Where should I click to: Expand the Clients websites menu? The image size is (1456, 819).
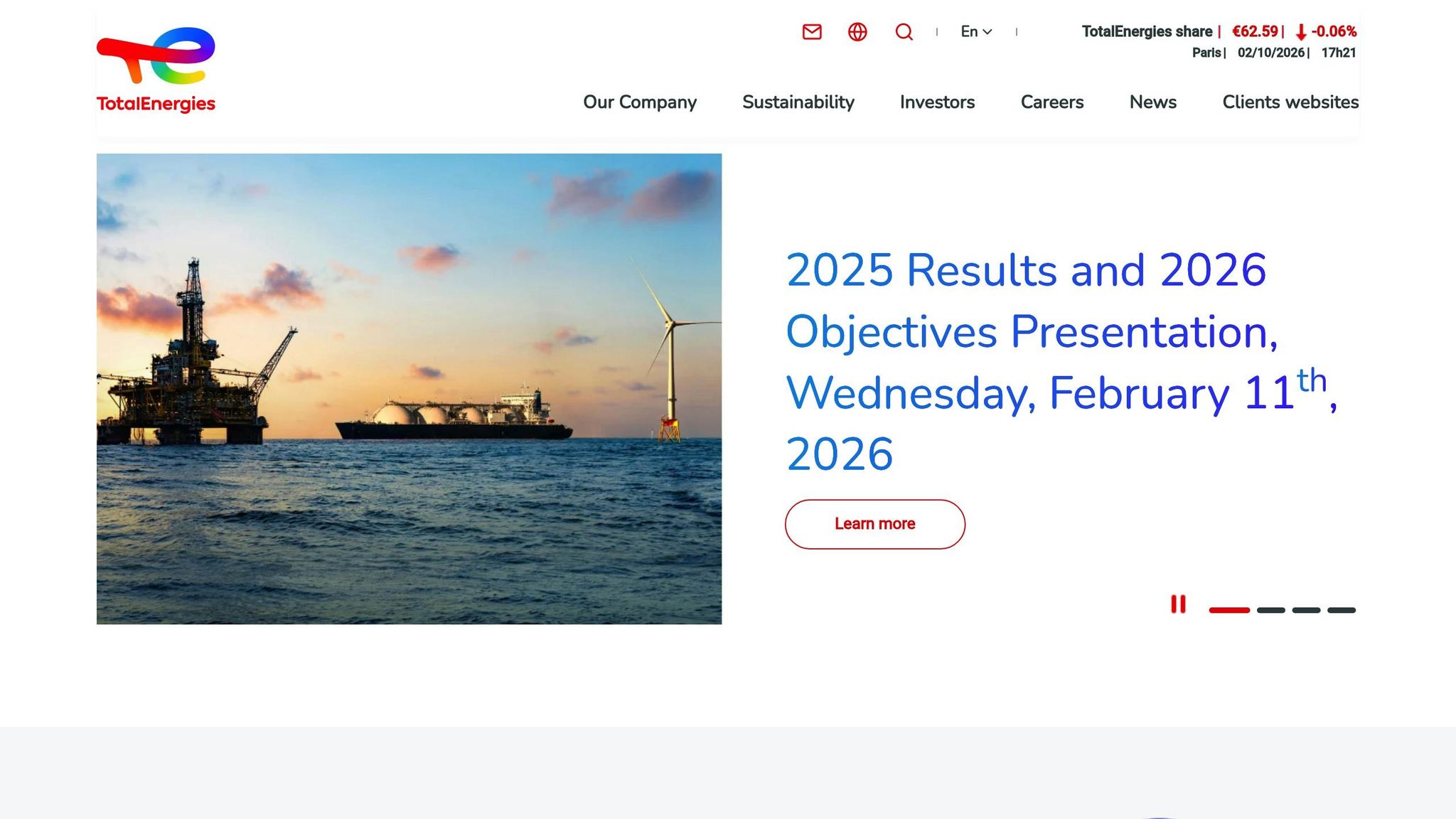pyautogui.click(x=1290, y=102)
